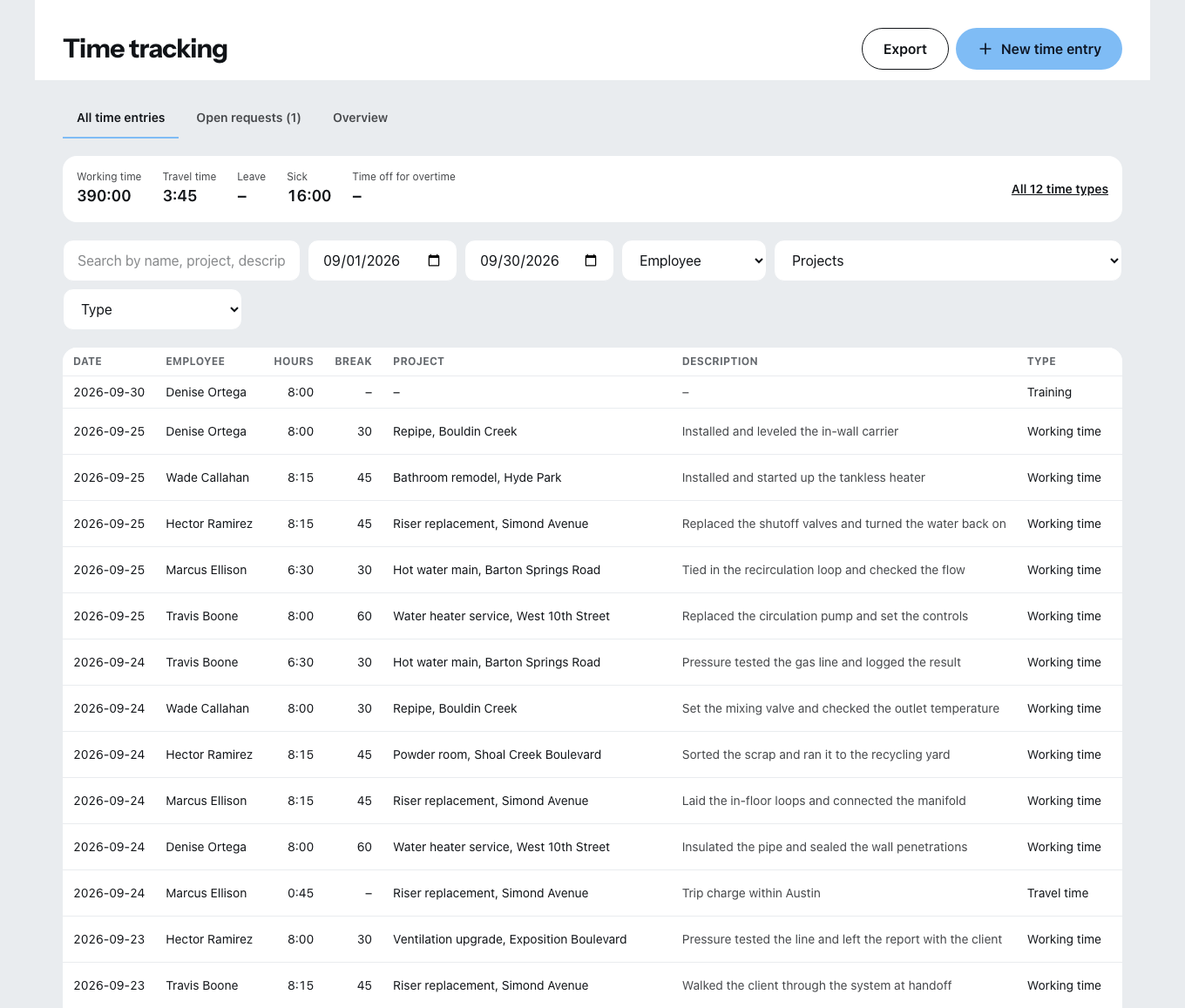The width and height of the screenshot is (1185, 1008).
Task: Select 'Replaced the shutoff valves' description
Action: [843, 524]
